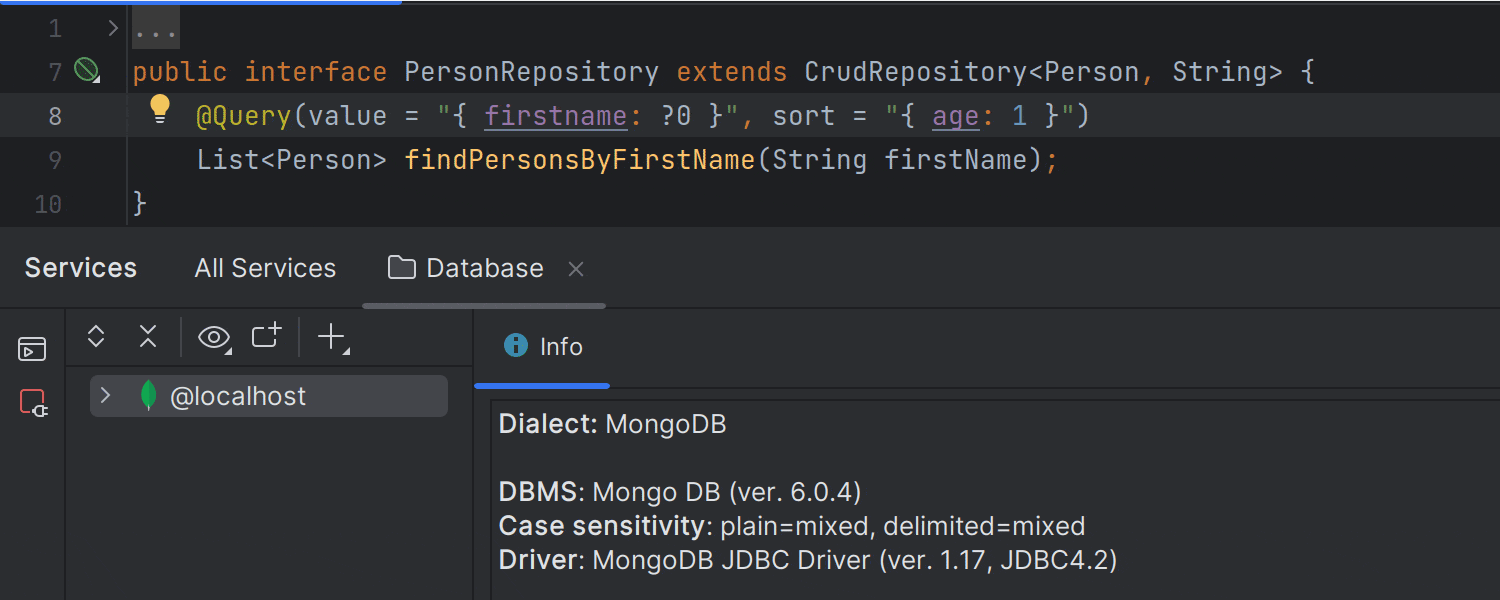1500x600 pixels.
Task: Select the Services tool window icon on left sidebar
Action: pos(31,348)
